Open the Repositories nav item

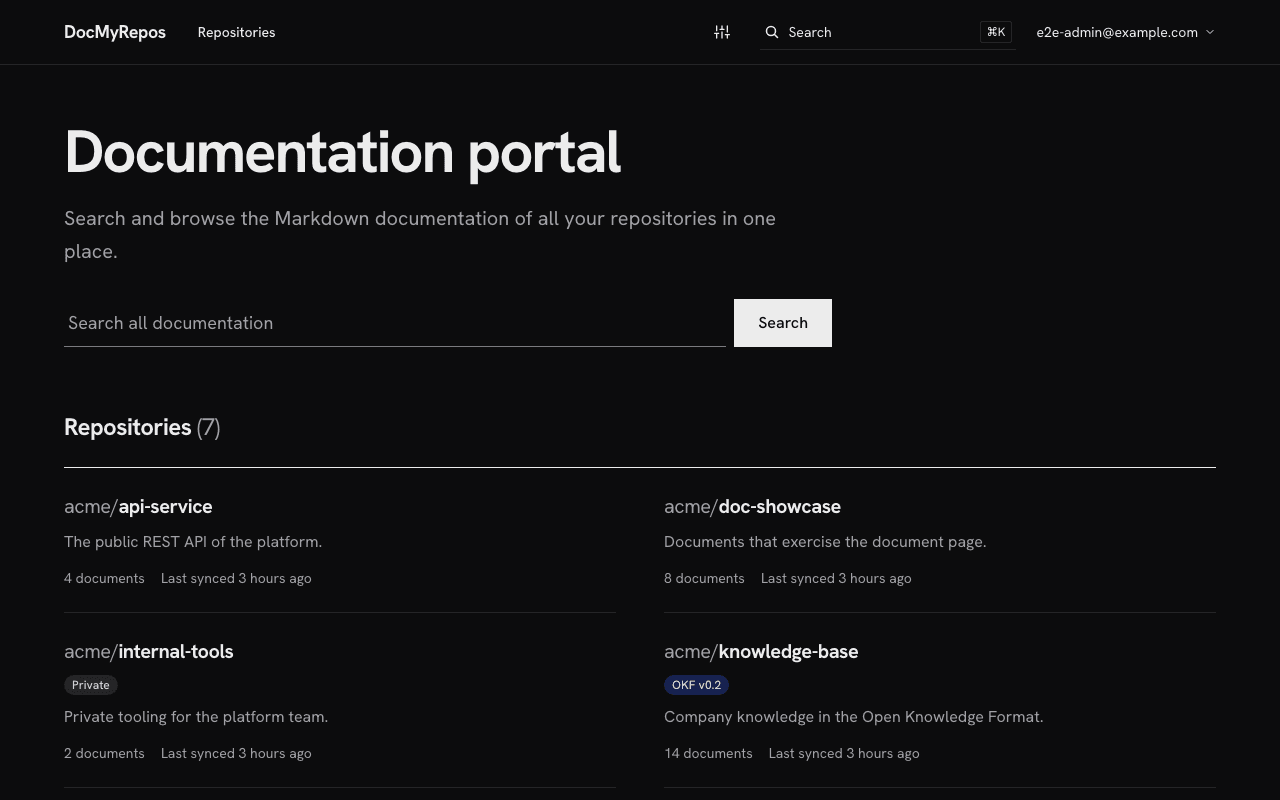tap(236, 32)
